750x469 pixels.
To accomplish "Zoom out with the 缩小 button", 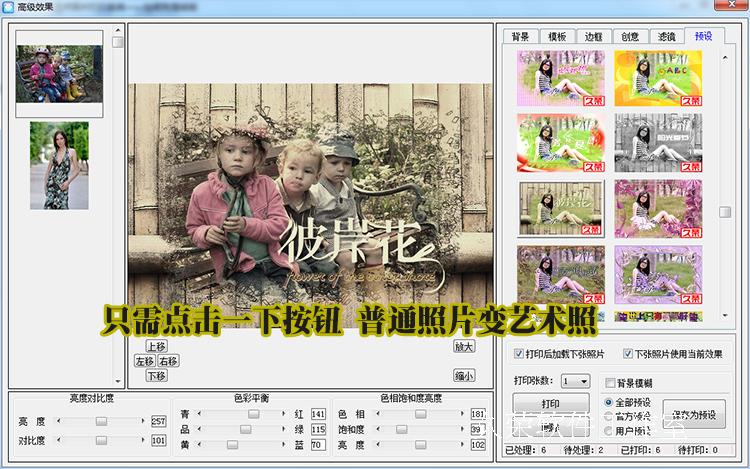I will (464, 376).
